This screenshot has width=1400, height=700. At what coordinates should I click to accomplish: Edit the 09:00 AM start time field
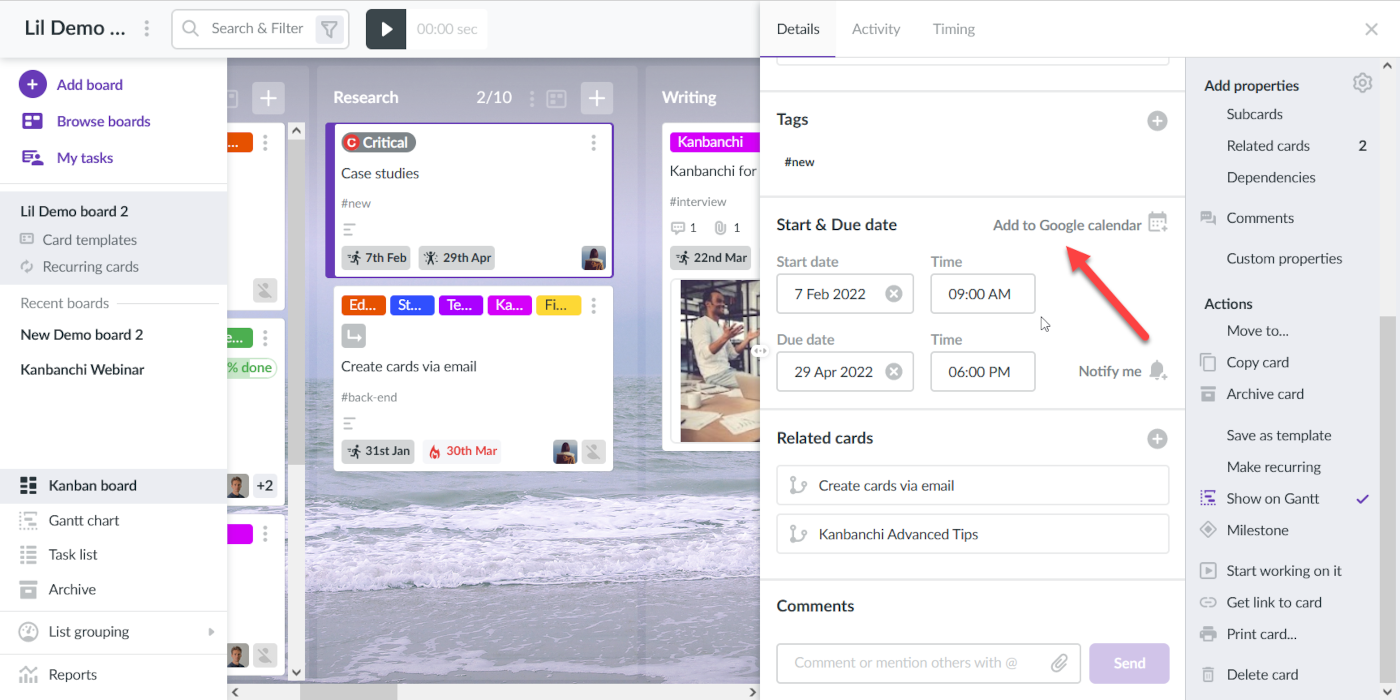pyautogui.click(x=983, y=294)
